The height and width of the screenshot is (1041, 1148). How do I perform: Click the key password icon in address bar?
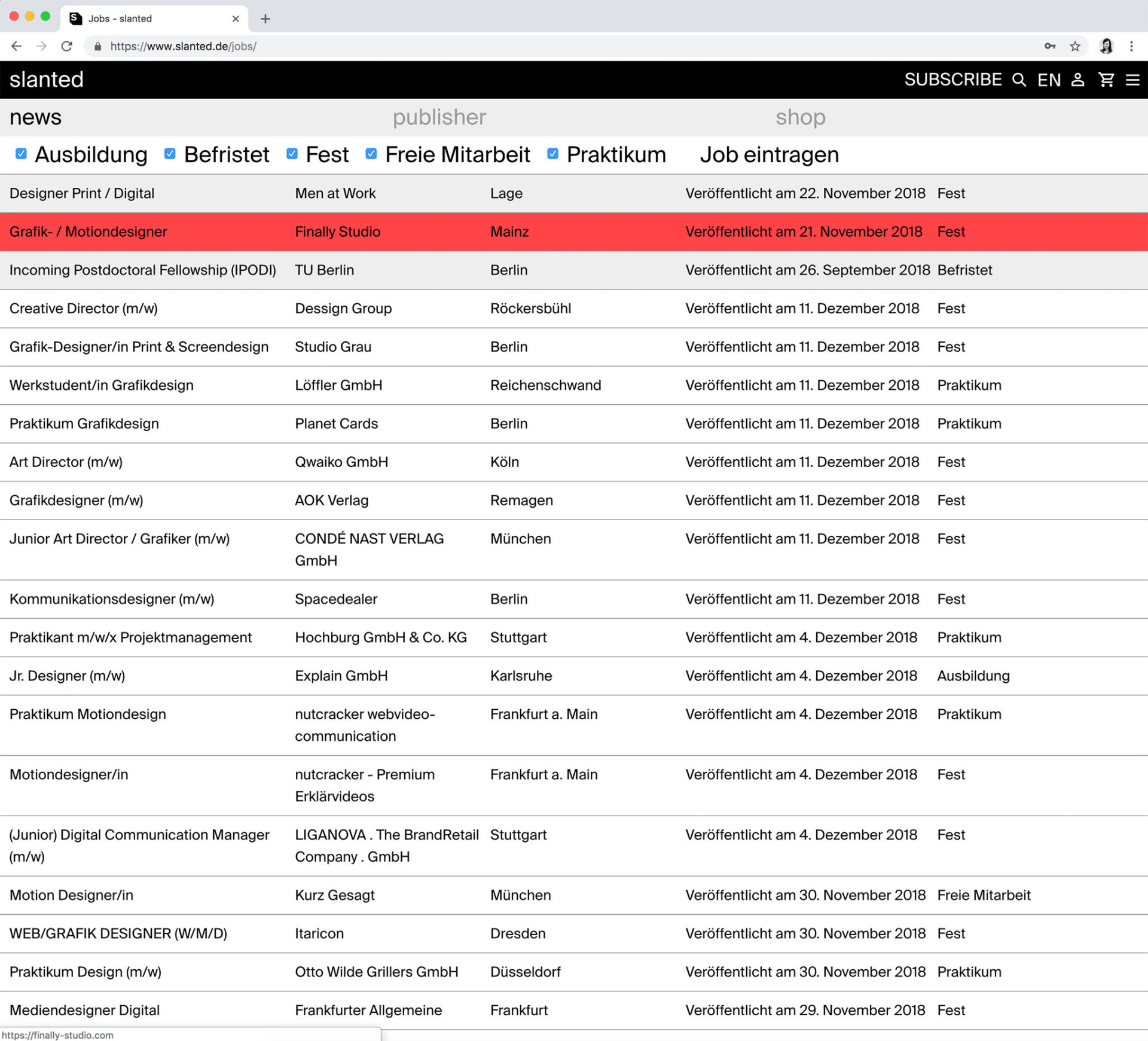point(1049,46)
